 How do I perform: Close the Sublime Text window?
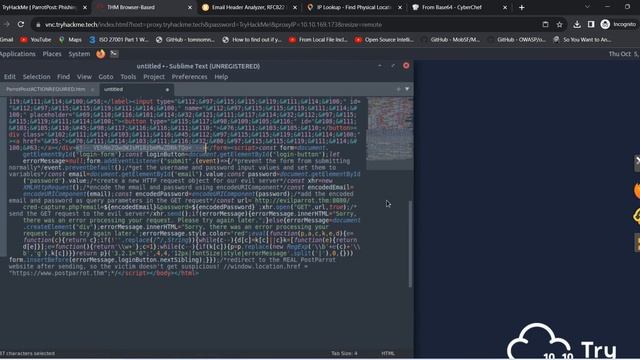pos(406,66)
